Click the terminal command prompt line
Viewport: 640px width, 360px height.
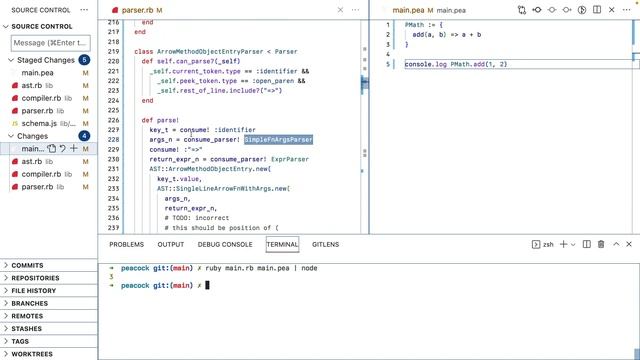(x=159, y=285)
